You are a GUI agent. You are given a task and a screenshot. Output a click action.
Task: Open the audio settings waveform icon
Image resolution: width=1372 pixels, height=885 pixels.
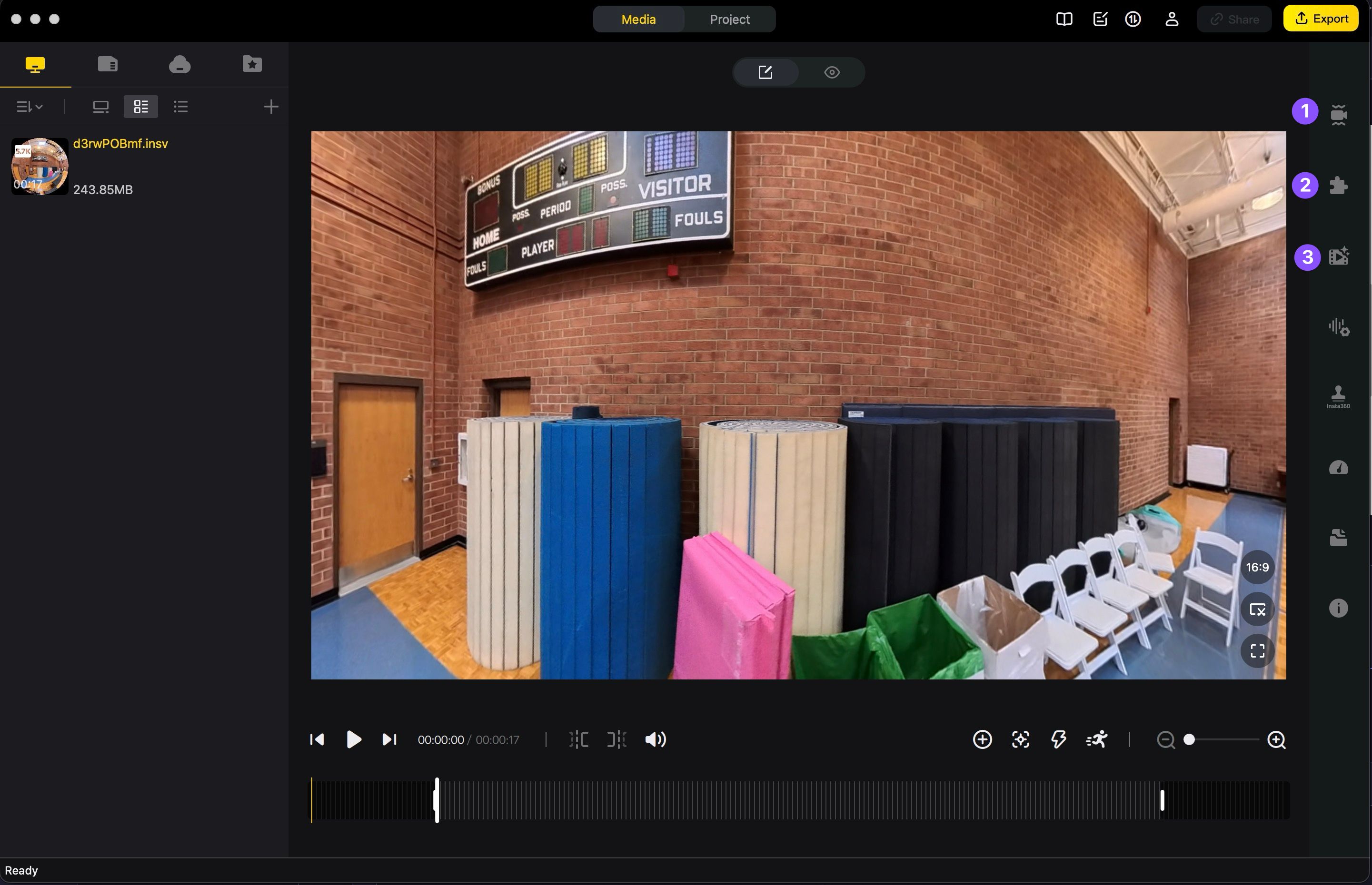click(x=1339, y=327)
